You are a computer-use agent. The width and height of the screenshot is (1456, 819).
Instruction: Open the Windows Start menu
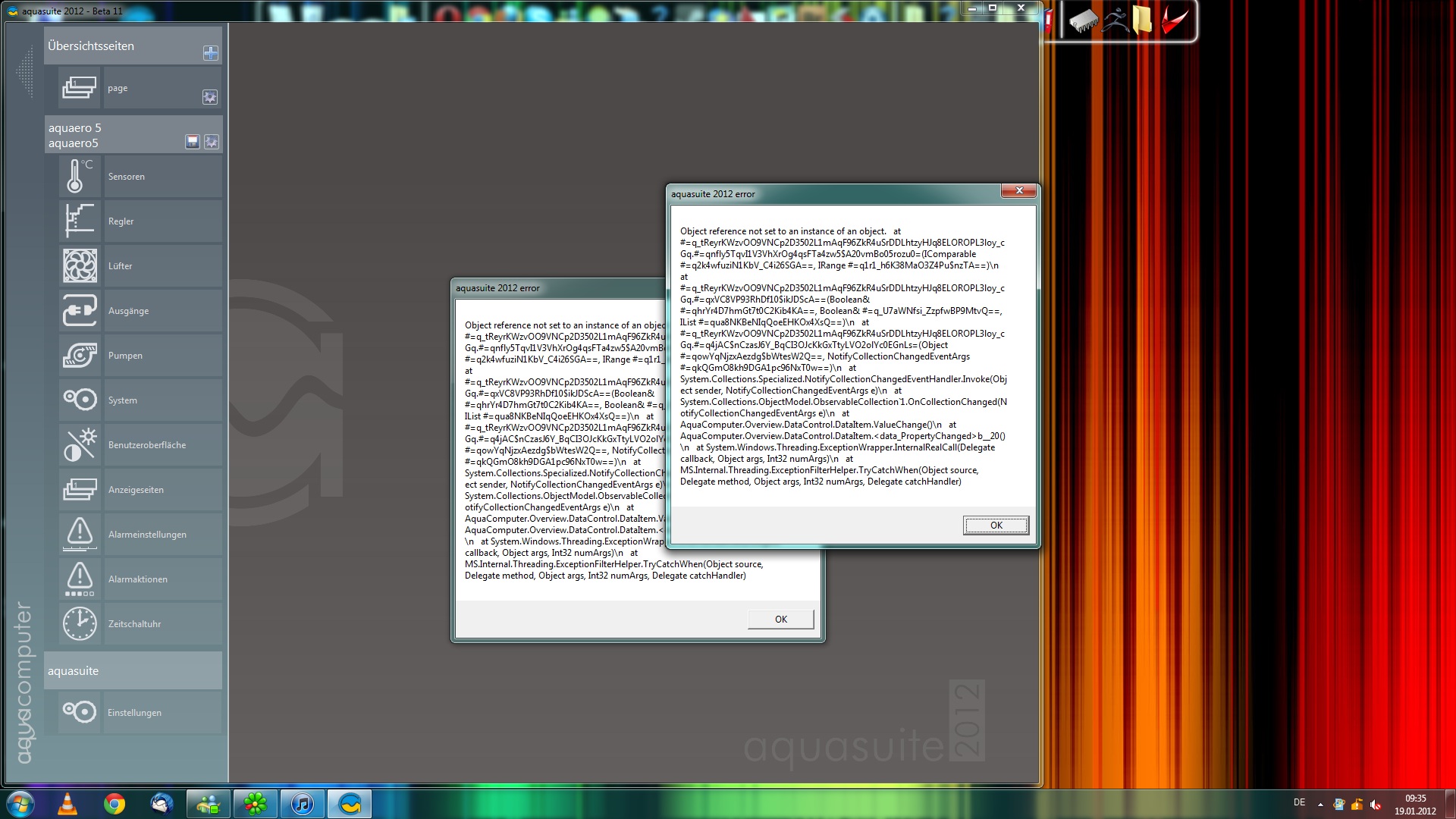point(20,804)
